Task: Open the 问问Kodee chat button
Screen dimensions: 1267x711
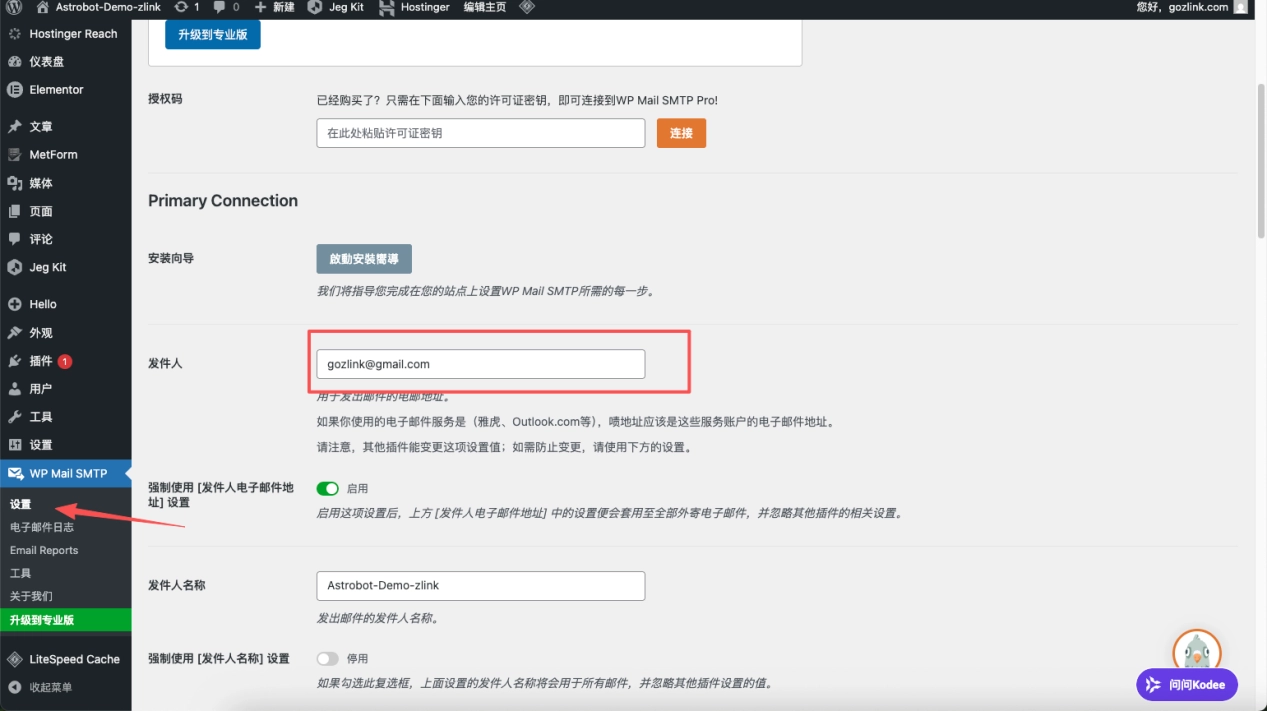Action: [1187, 685]
